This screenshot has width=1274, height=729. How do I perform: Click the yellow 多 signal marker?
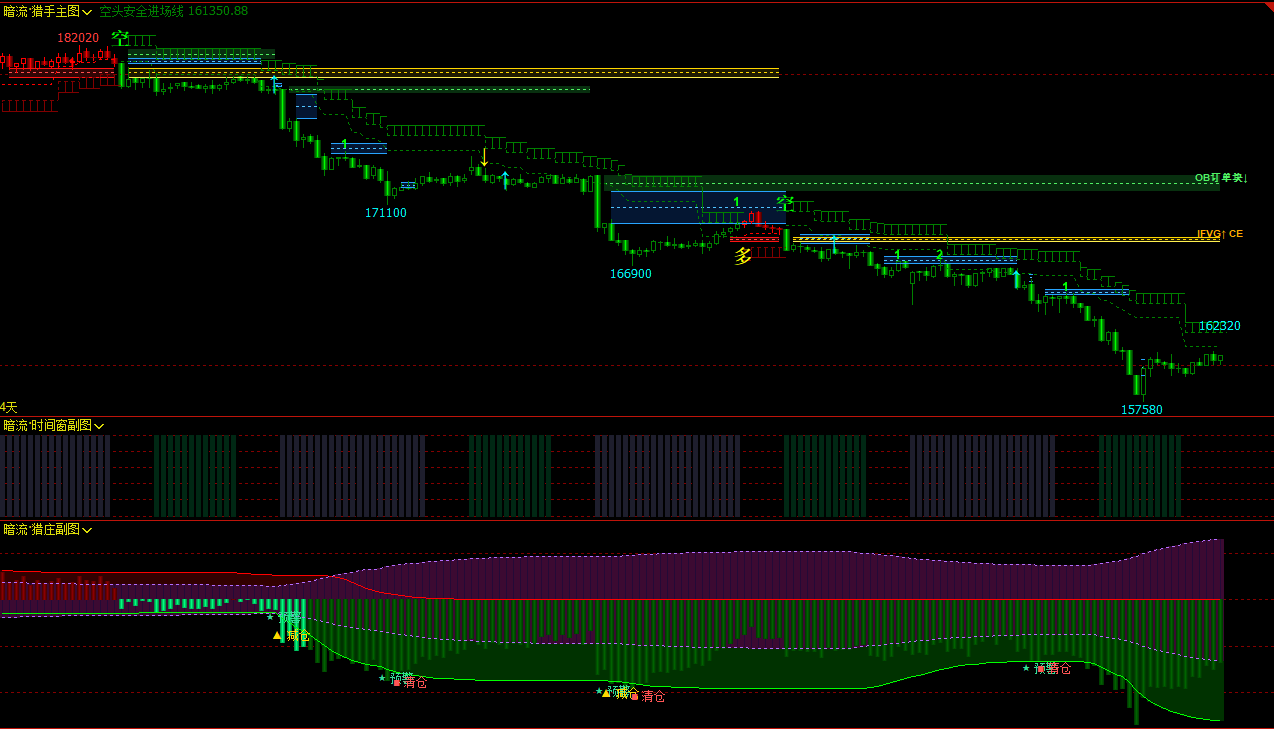click(x=743, y=256)
